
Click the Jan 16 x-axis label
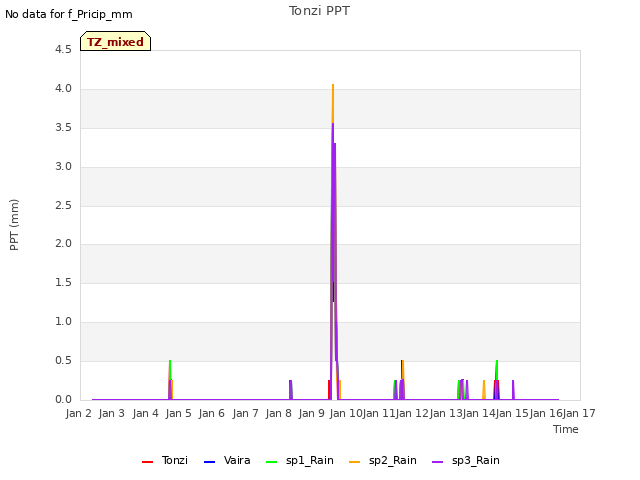pyautogui.click(x=546, y=413)
